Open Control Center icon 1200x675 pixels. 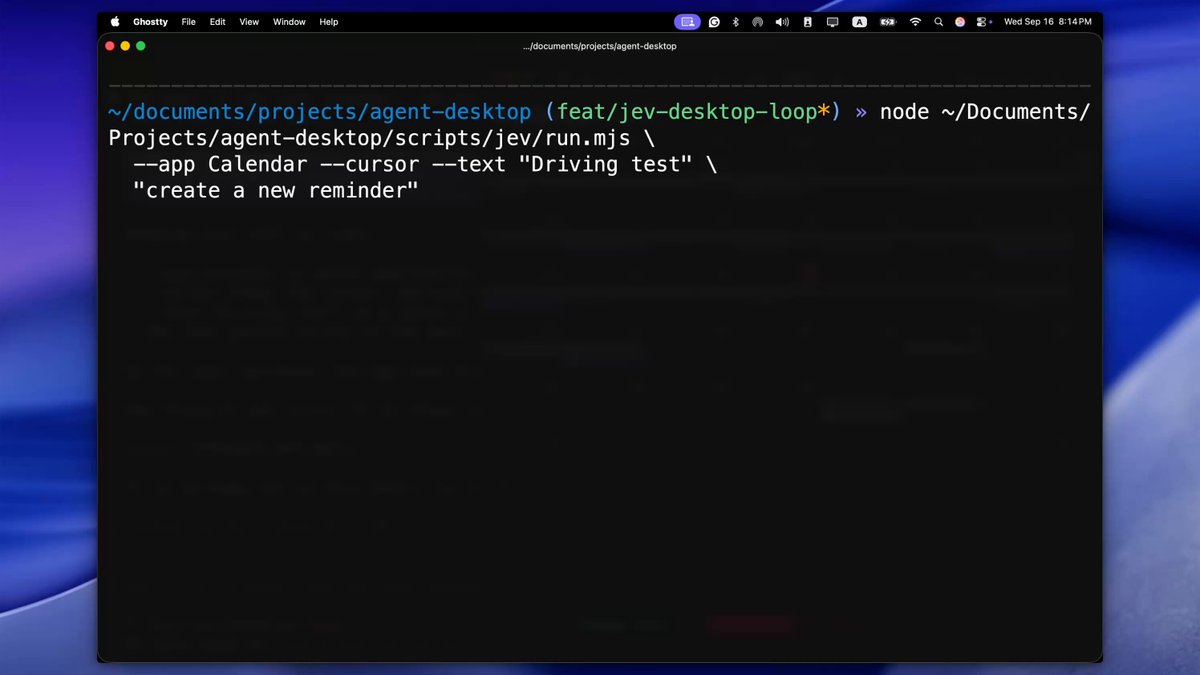click(x=982, y=22)
